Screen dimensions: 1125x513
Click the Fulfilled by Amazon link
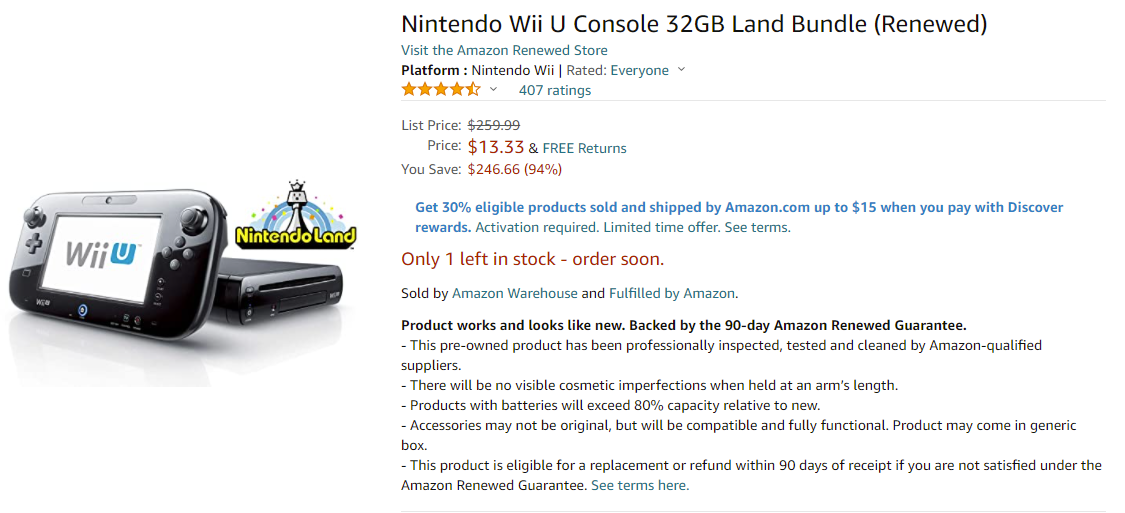click(672, 293)
